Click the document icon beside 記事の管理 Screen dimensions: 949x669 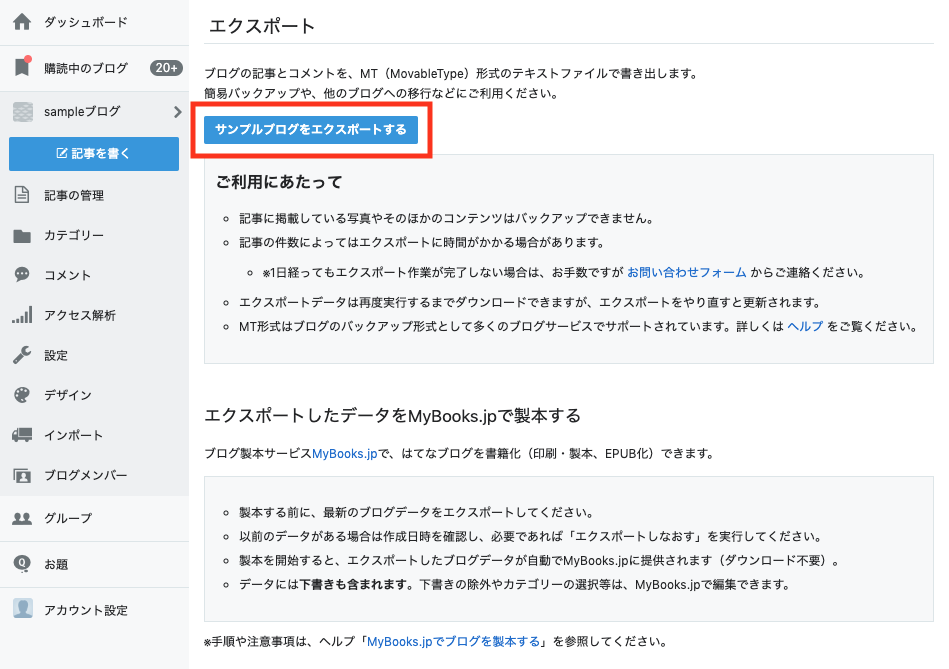[x=22, y=195]
